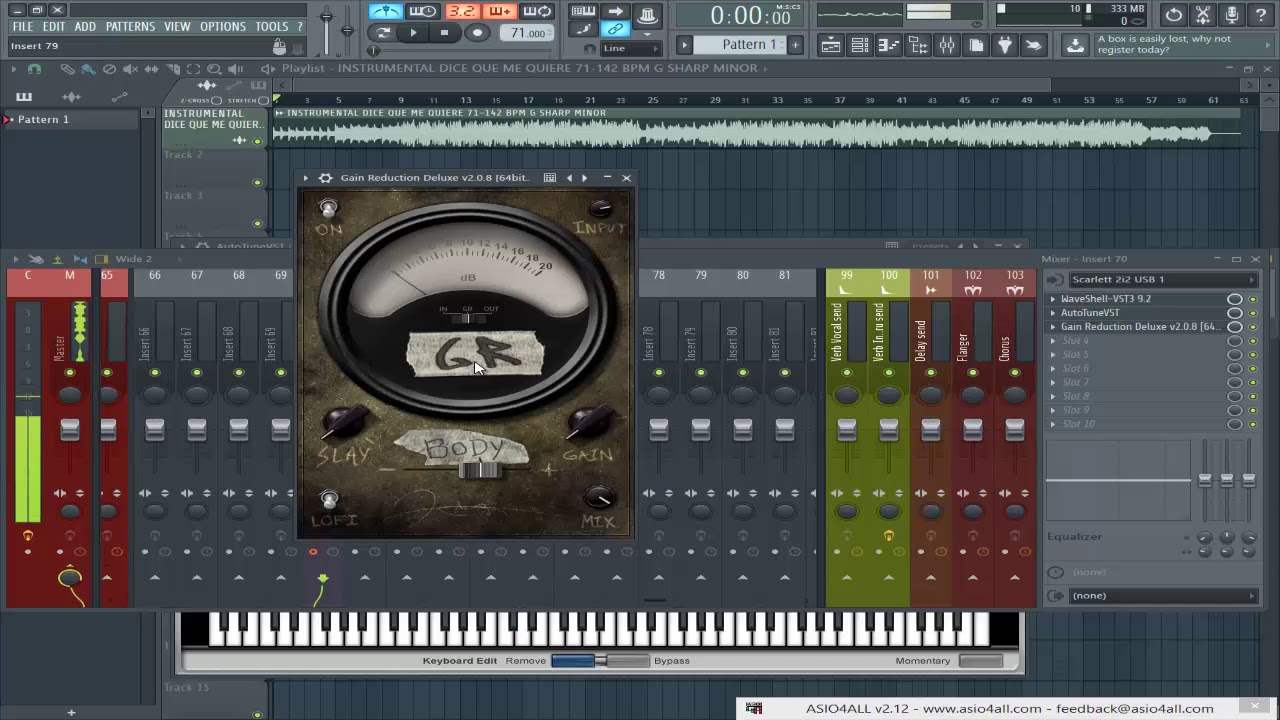The image size is (1280, 720).
Task: Toggle loop recording icon
Action: 537,12
